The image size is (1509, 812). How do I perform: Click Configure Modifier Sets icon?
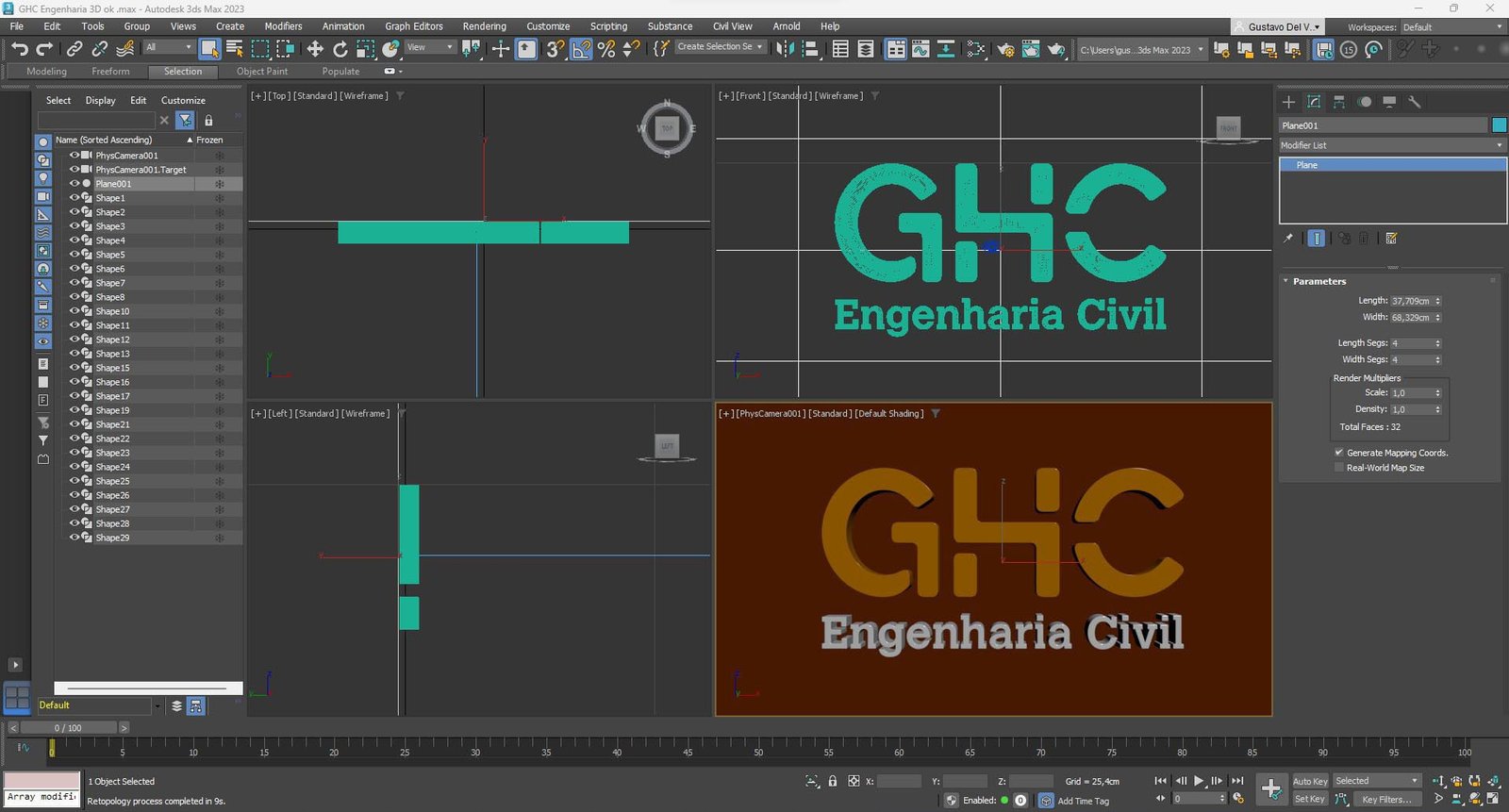1391,239
